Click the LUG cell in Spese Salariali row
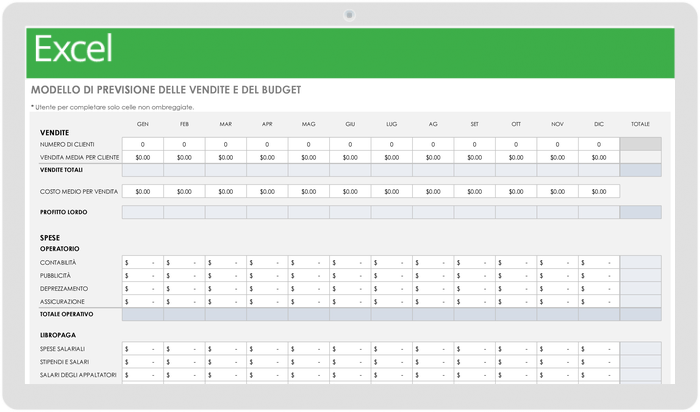This screenshot has width=700, height=412. (392, 349)
